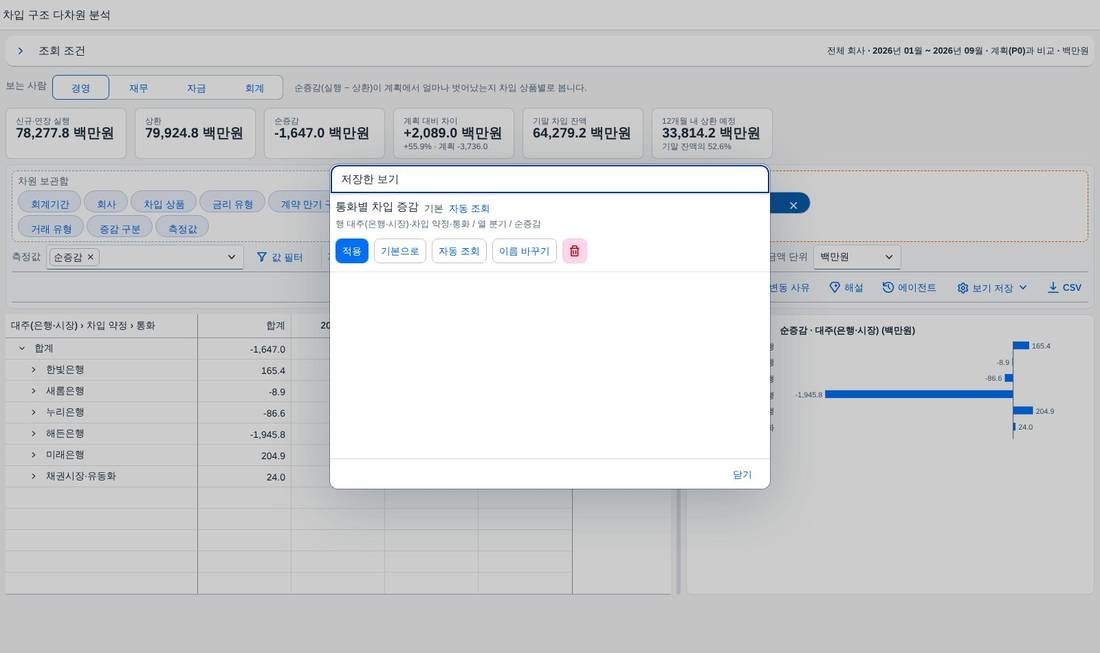
Task: Select the 회사 dimension chip
Action: [x=106, y=204]
